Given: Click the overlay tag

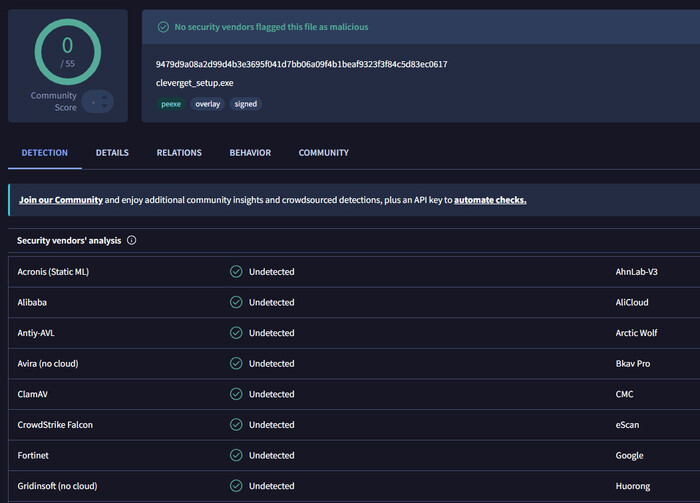Looking at the screenshot, I should [208, 104].
